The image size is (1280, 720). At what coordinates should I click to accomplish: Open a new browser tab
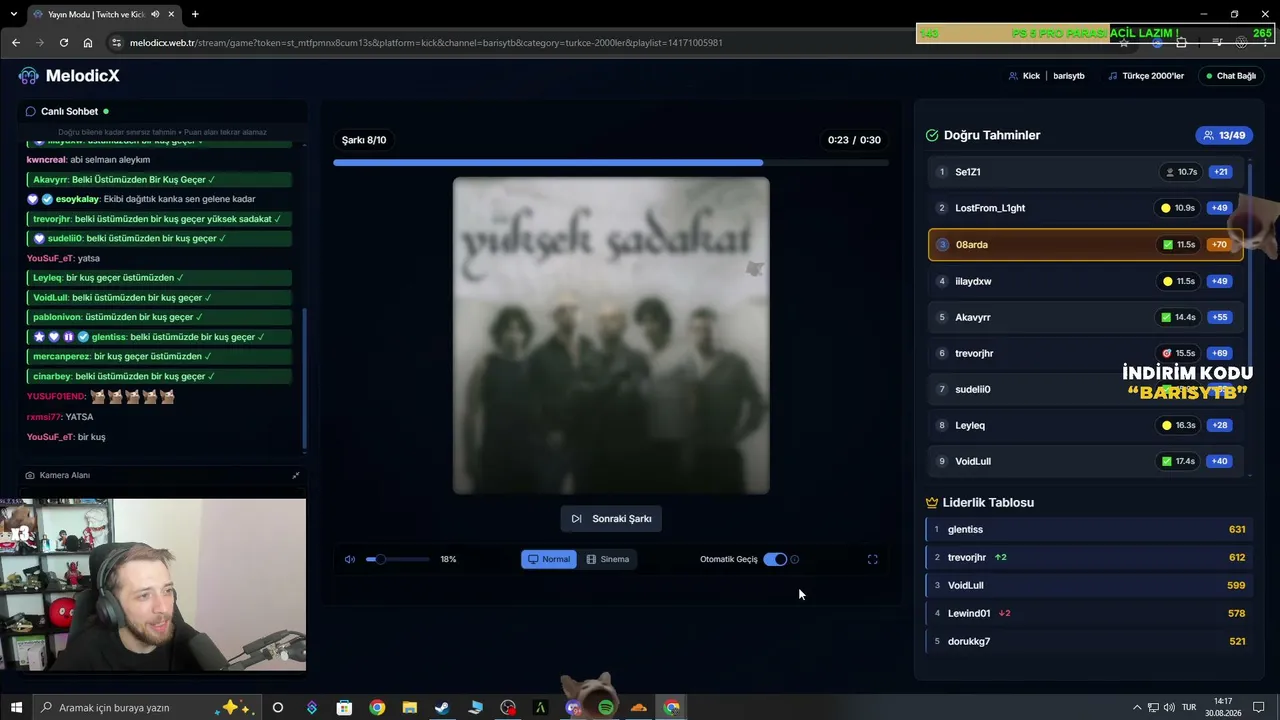coord(195,14)
